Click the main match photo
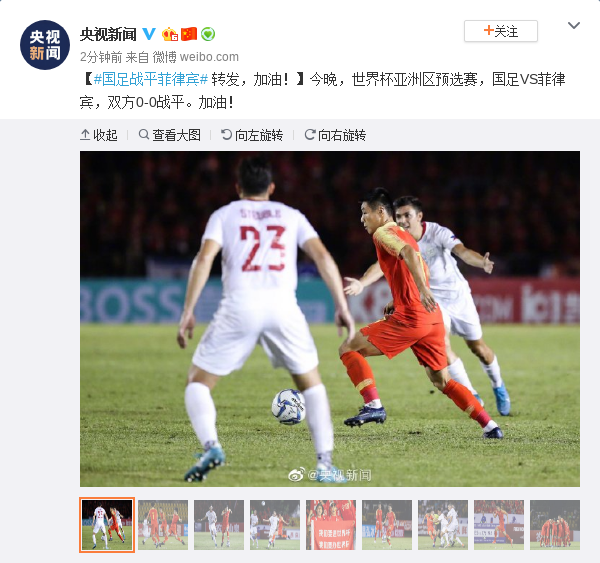Viewport: 600px width, 563px height. pos(330,319)
